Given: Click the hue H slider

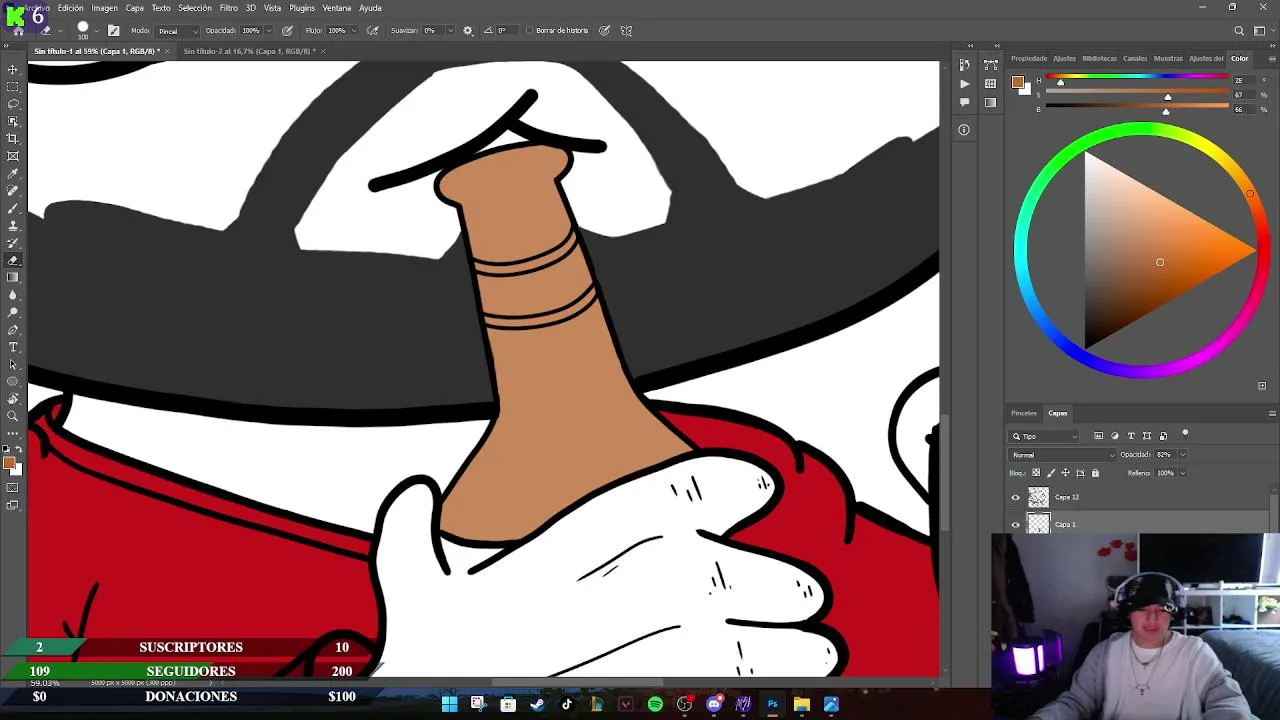Looking at the screenshot, I should coord(1137,78).
